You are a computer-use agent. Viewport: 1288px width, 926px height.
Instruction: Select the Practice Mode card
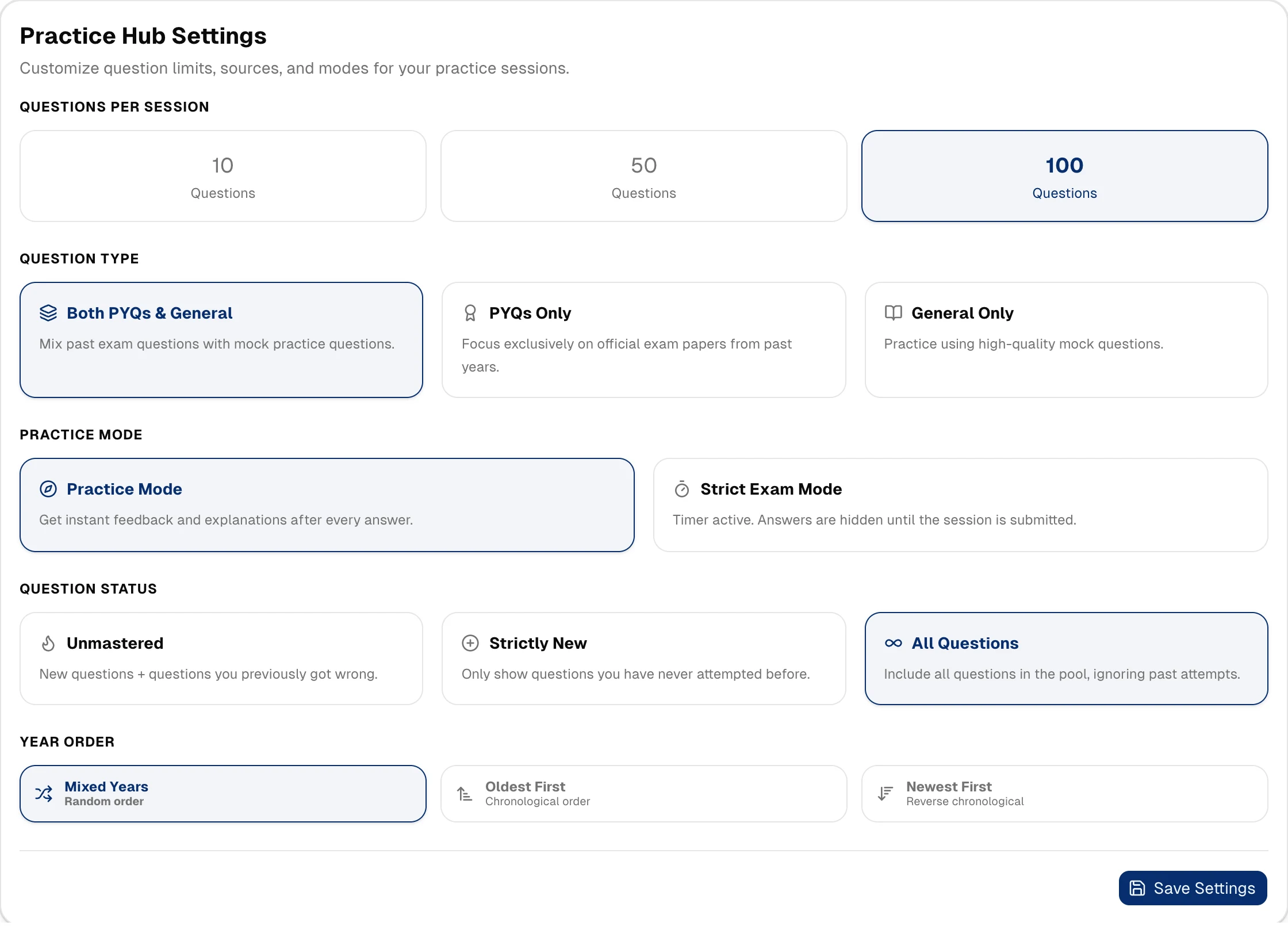point(327,505)
